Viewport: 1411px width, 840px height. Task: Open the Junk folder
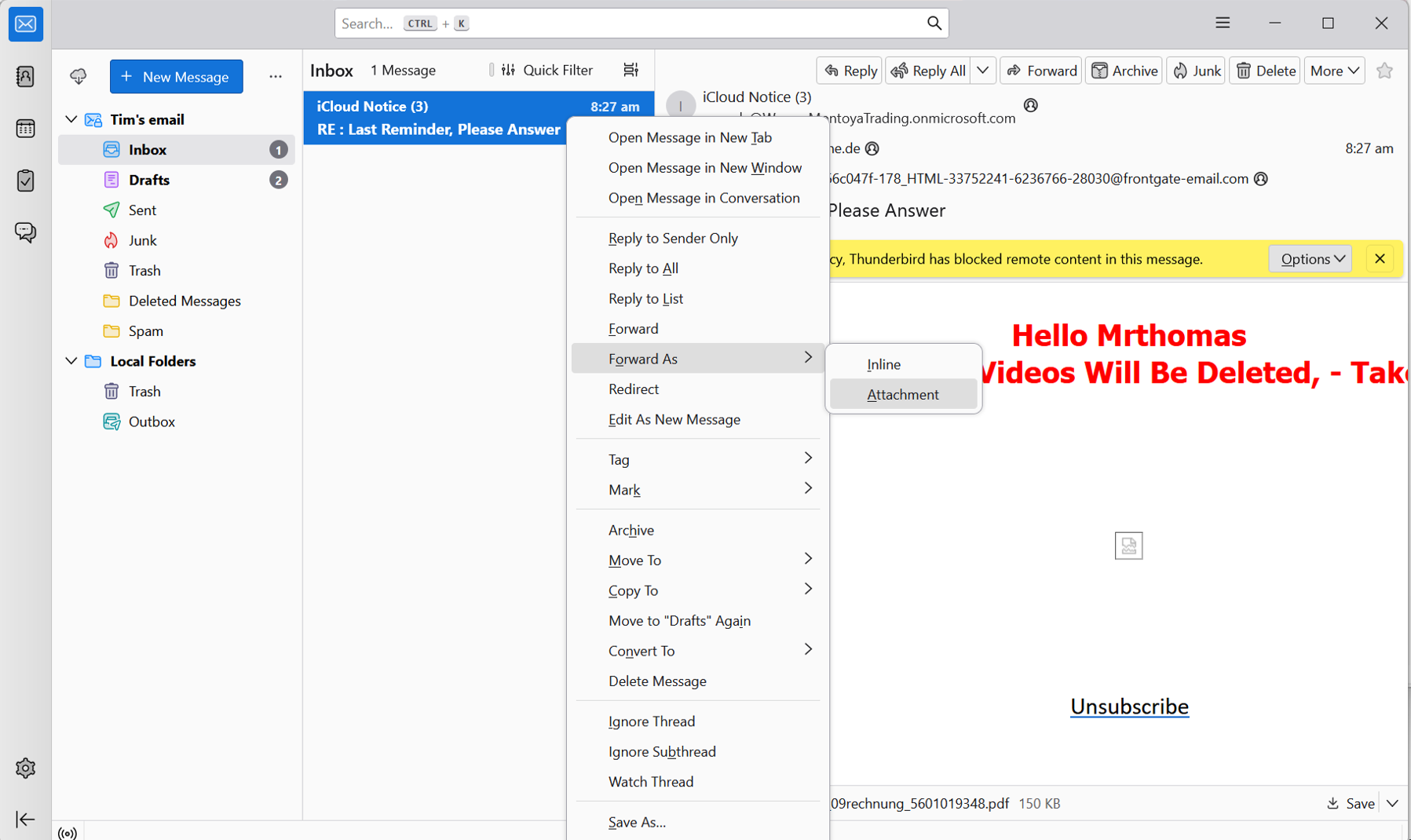[177, 240]
